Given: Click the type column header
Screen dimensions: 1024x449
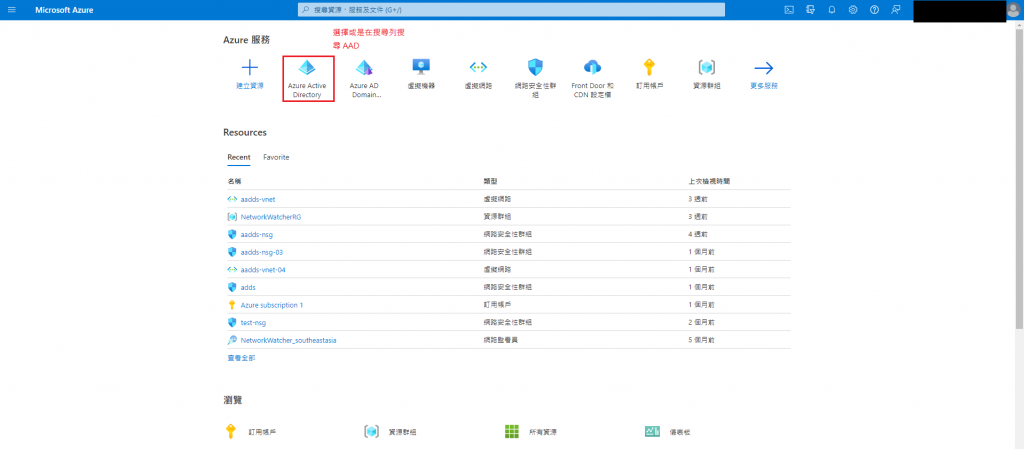Looking at the screenshot, I should tap(490, 181).
